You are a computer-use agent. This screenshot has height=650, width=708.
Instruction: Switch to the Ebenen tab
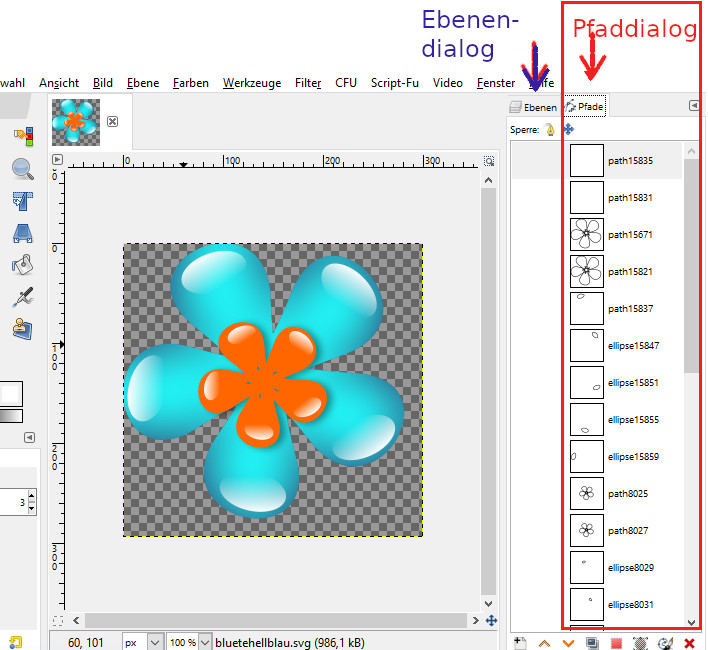tap(533, 107)
